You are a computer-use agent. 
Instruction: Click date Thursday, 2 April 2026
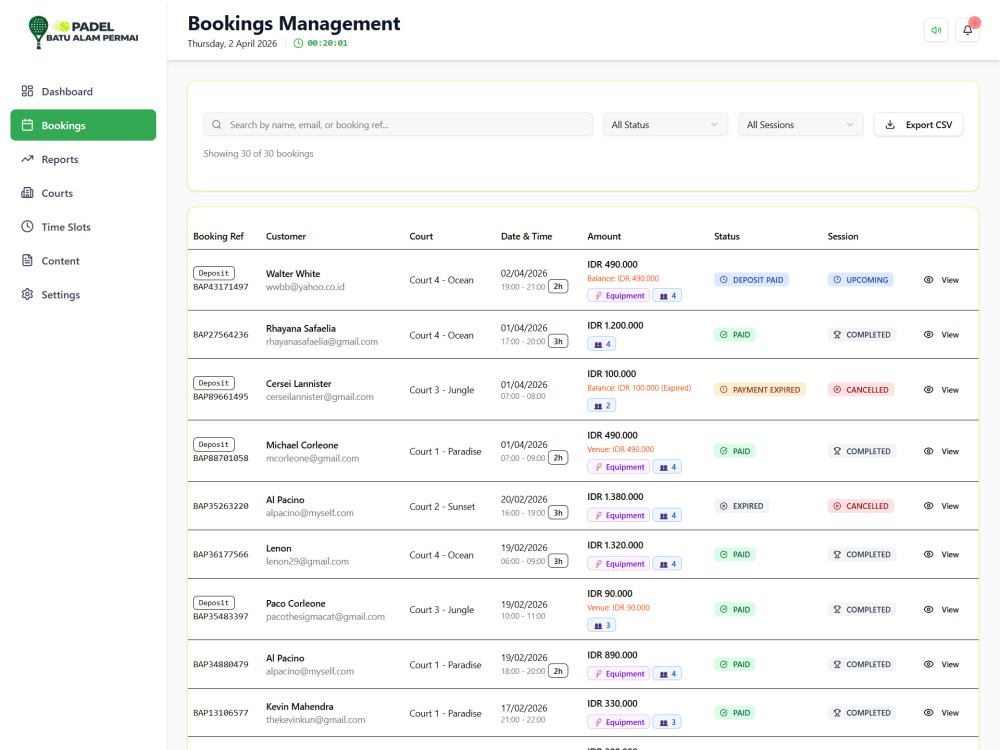[x=232, y=43]
